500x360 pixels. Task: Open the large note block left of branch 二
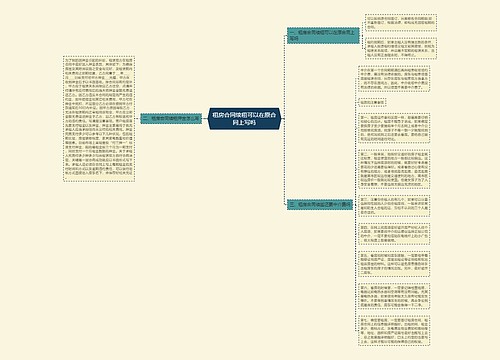(x=99, y=119)
